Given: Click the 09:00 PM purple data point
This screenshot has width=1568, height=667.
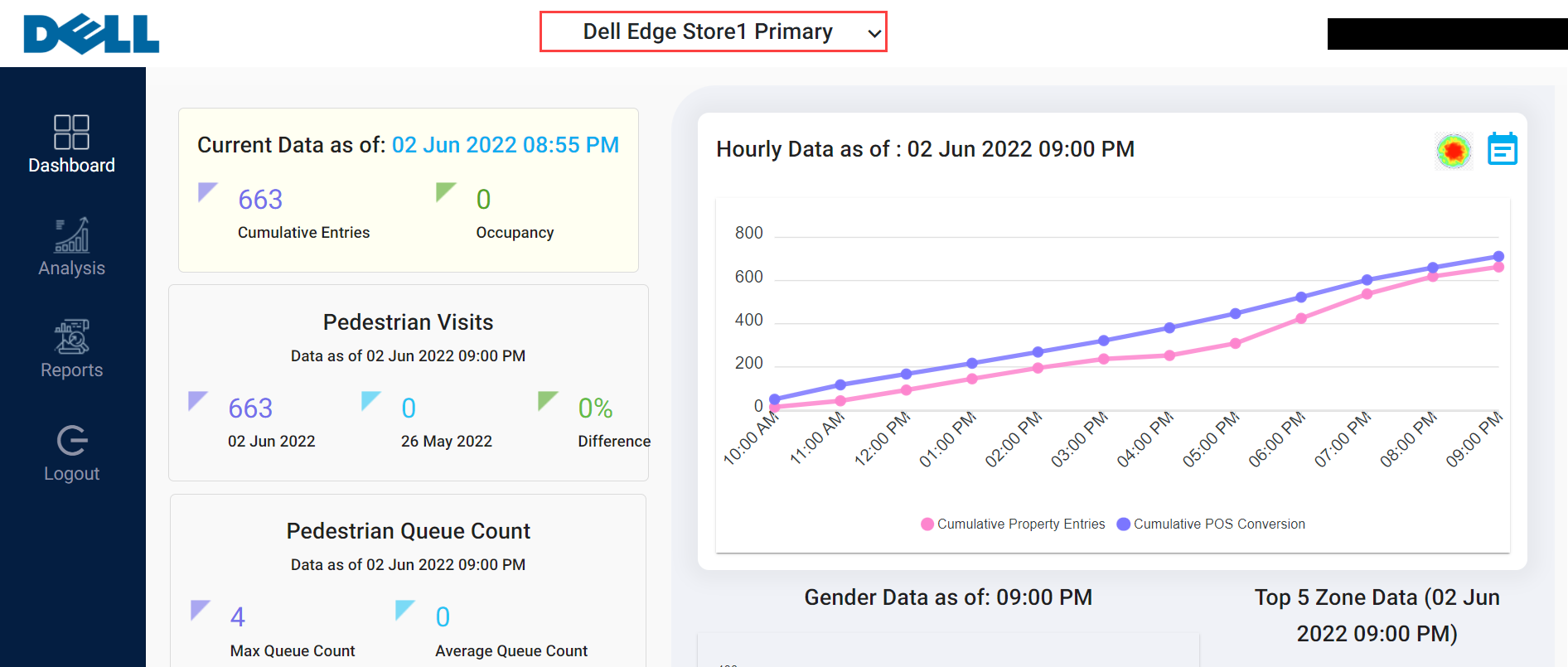Looking at the screenshot, I should pos(1498,257).
